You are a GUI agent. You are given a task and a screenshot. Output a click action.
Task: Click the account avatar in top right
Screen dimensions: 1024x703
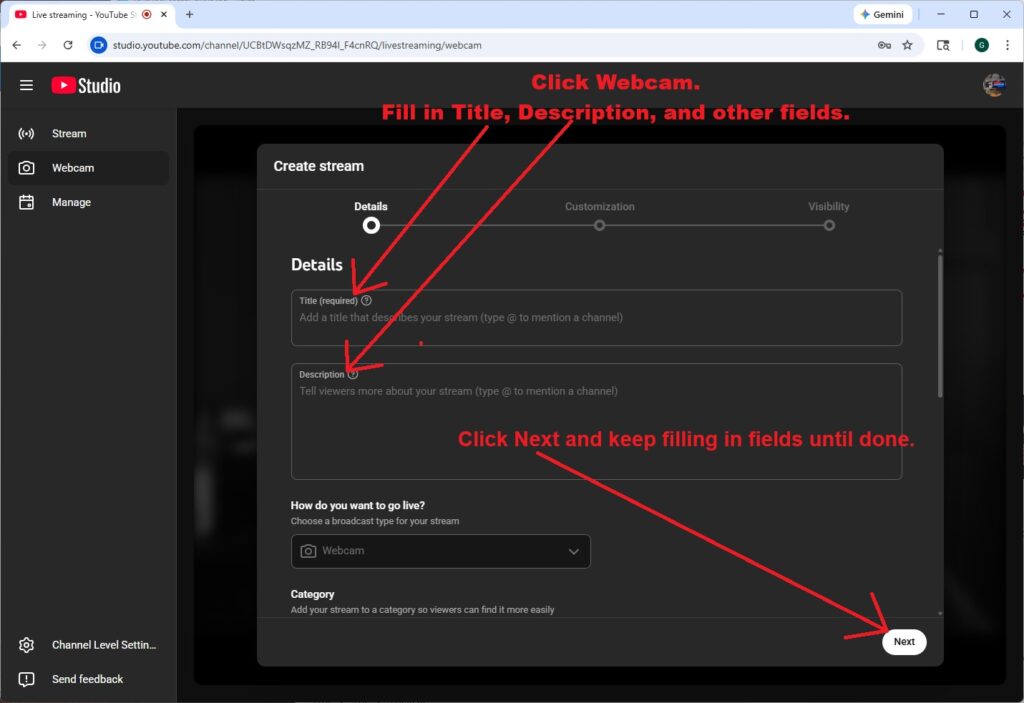(x=993, y=86)
